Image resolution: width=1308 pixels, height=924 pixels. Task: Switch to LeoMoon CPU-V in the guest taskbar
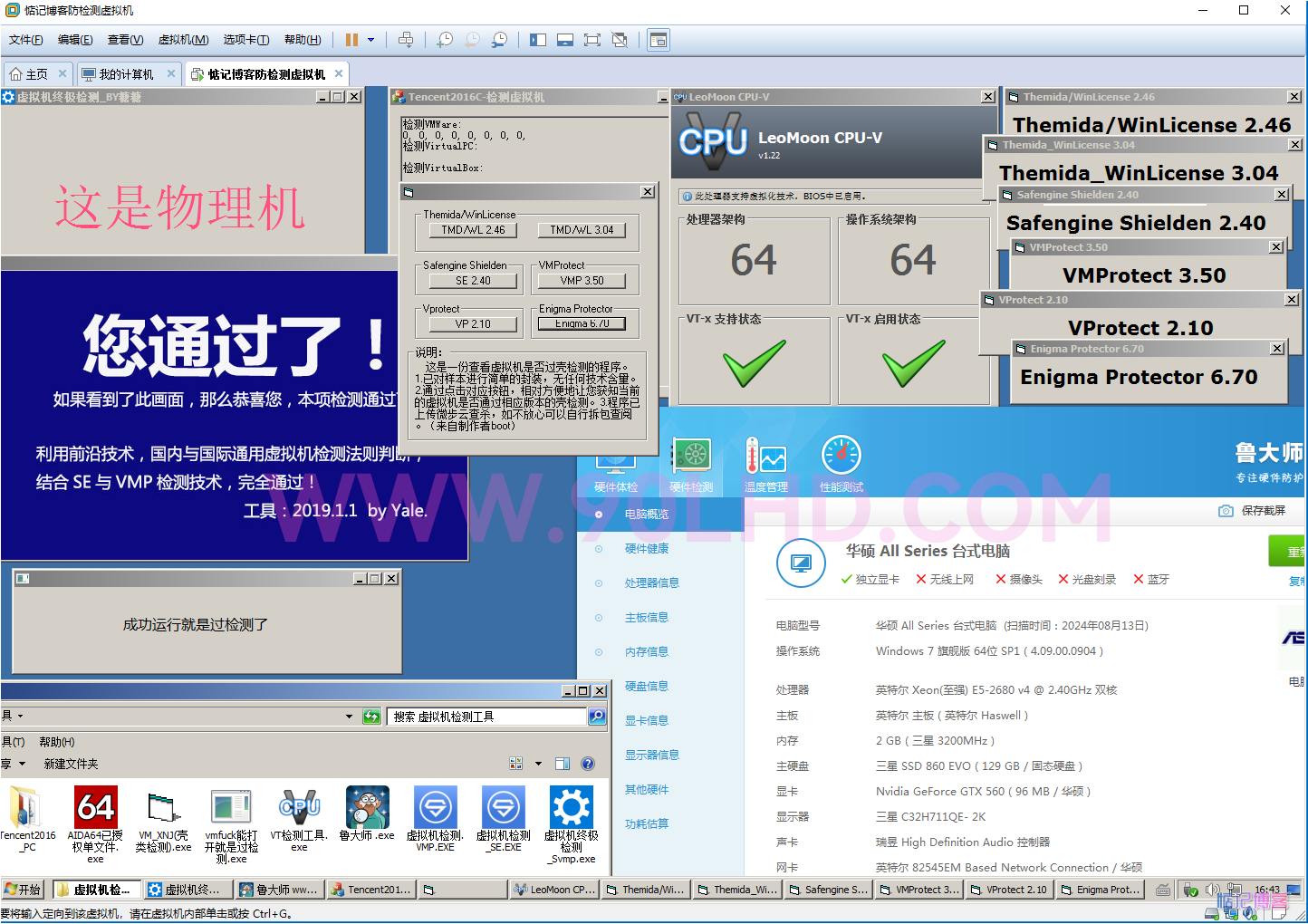[554, 890]
